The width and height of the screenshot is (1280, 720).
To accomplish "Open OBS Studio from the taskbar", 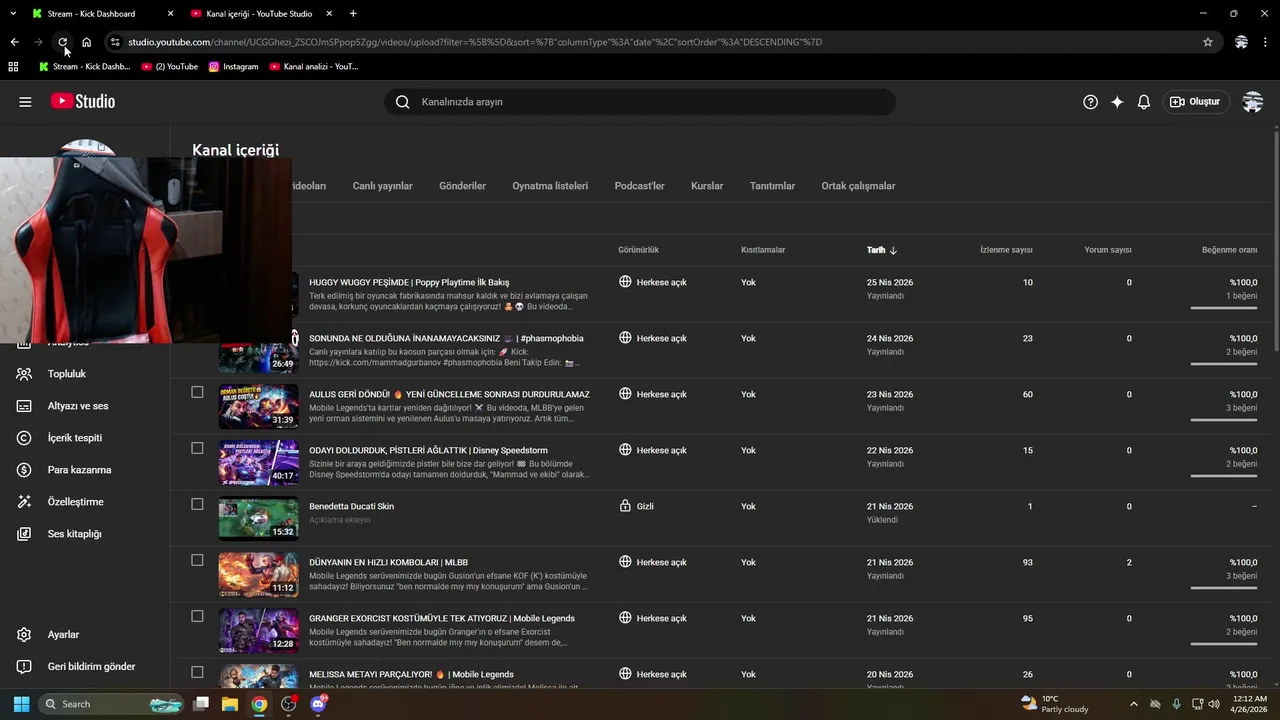I will [x=289, y=704].
